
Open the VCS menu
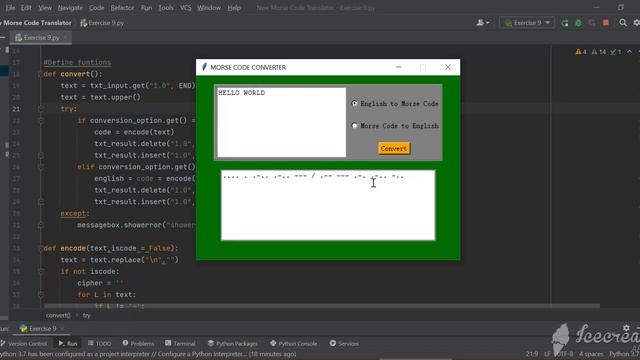pyautogui.click(x=186, y=8)
